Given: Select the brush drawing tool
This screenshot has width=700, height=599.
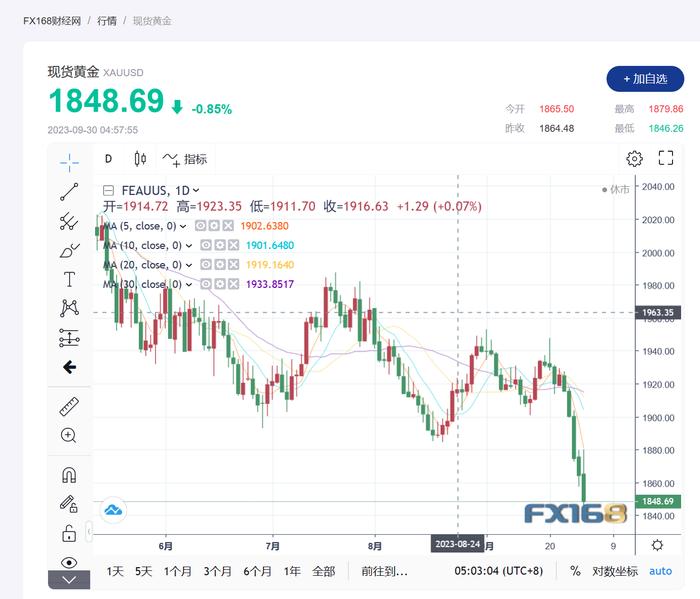Looking at the screenshot, I should point(69,250).
